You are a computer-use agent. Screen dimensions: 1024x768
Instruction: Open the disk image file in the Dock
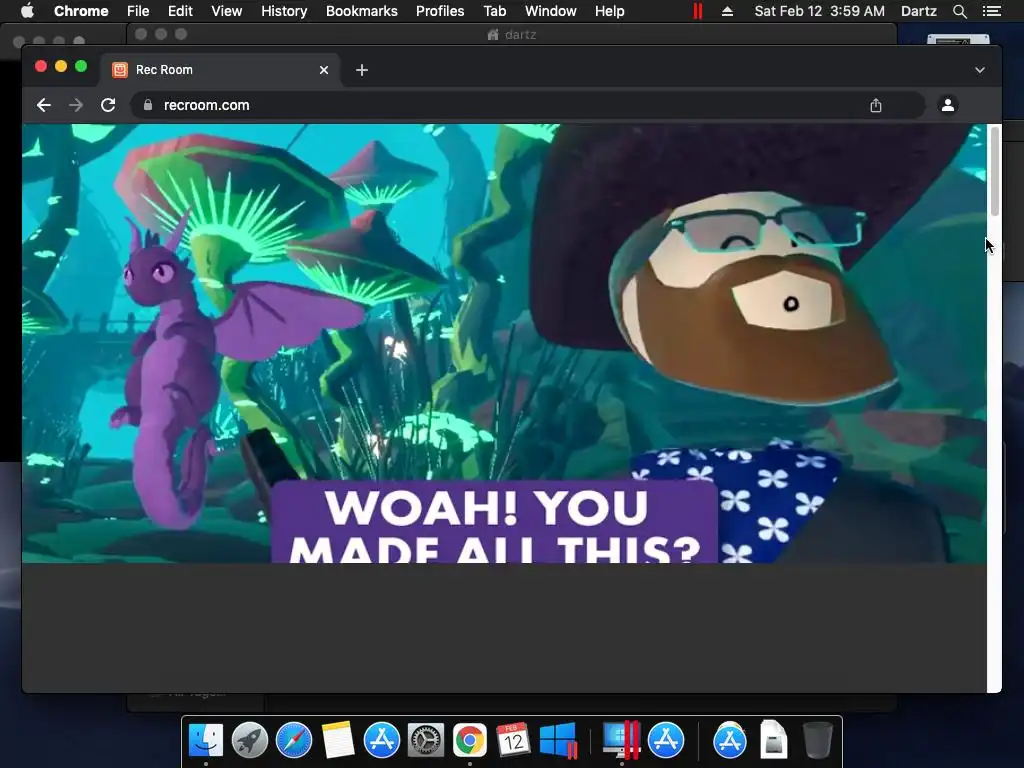point(773,740)
